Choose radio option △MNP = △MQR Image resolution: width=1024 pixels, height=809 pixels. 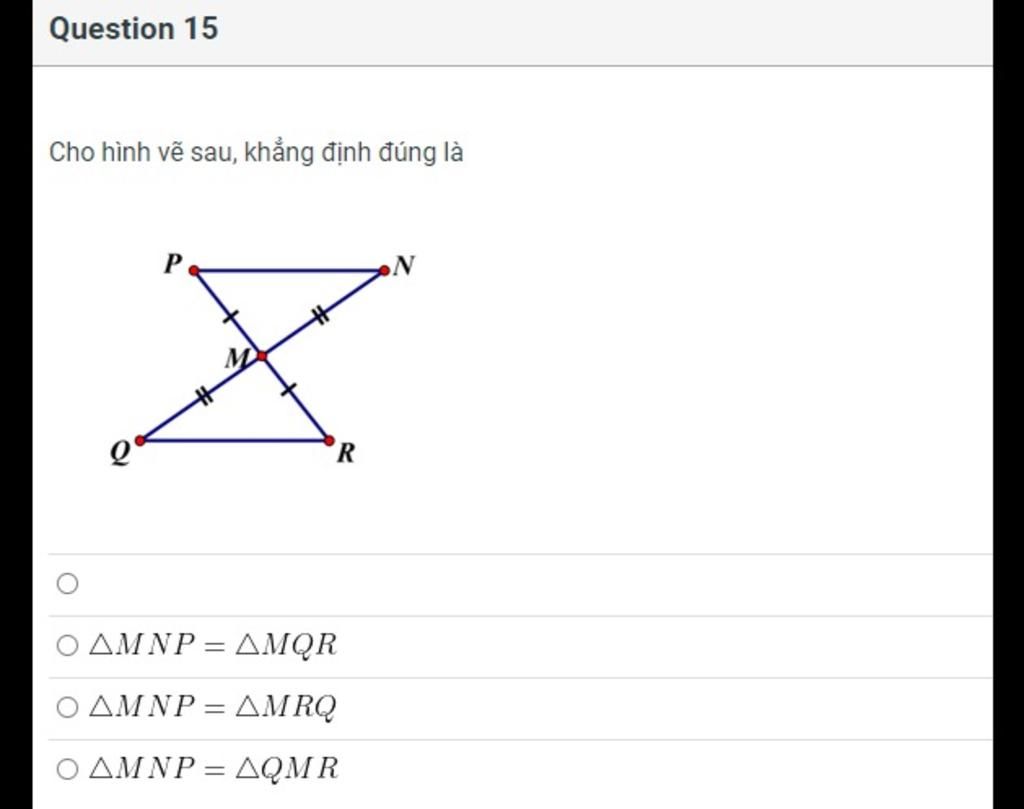coord(67,645)
